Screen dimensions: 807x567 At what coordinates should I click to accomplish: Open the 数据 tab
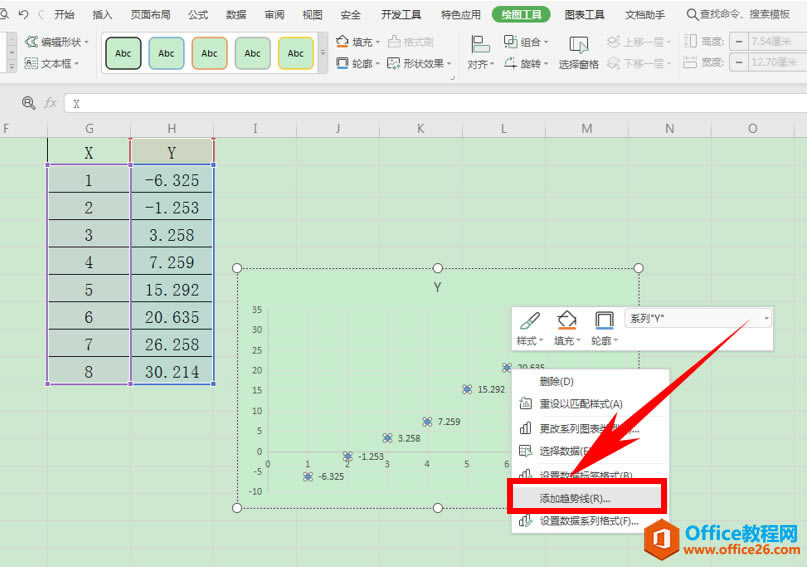tap(236, 14)
